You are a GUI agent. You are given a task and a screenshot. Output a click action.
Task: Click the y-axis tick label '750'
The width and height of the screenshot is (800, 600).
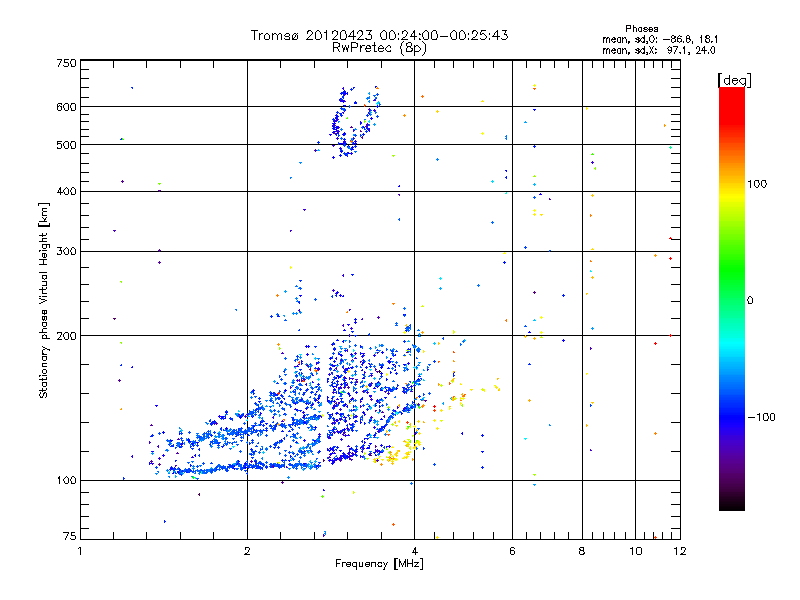[66, 63]
